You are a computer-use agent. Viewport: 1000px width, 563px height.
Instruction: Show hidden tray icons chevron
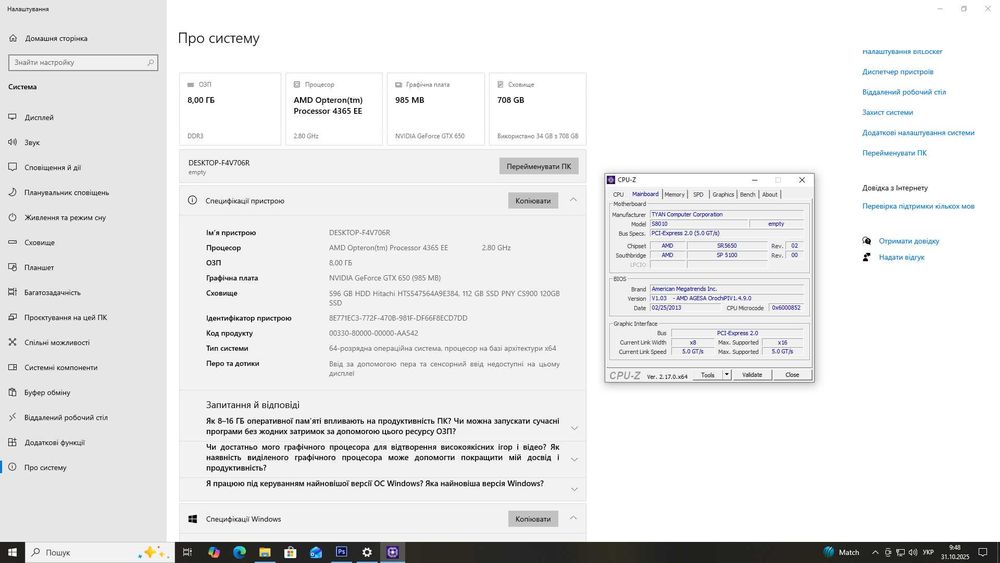coord(875,552)
